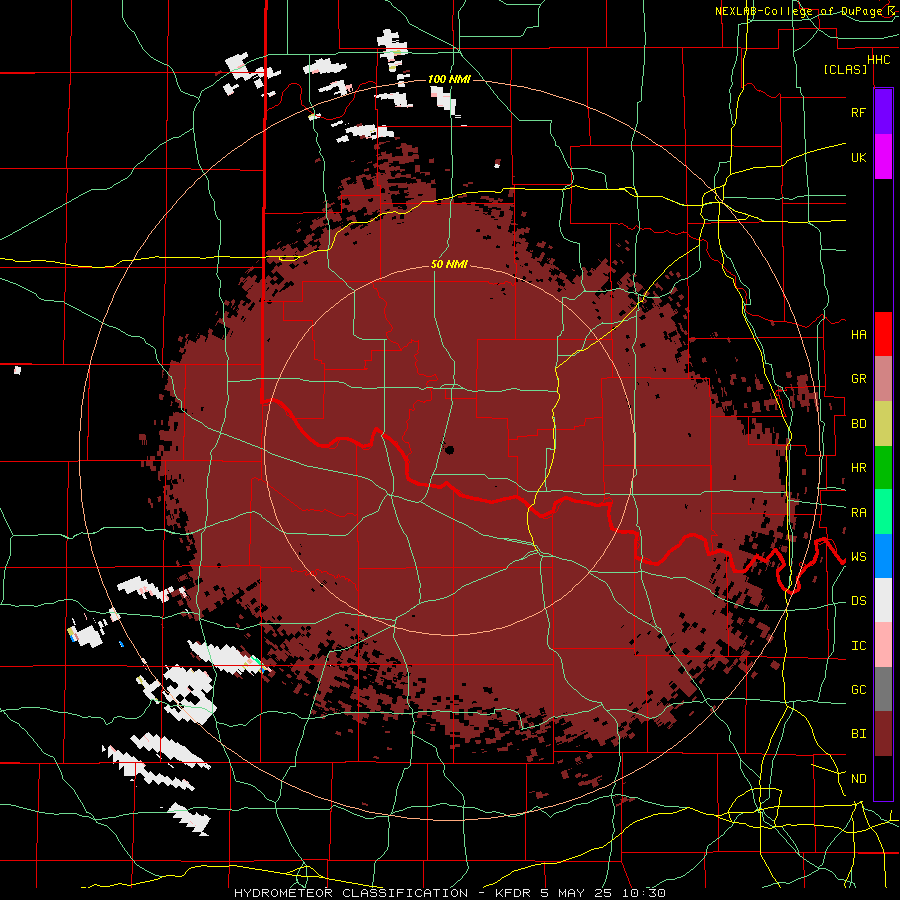Click the "RF" legend label

tap(858, 113)
